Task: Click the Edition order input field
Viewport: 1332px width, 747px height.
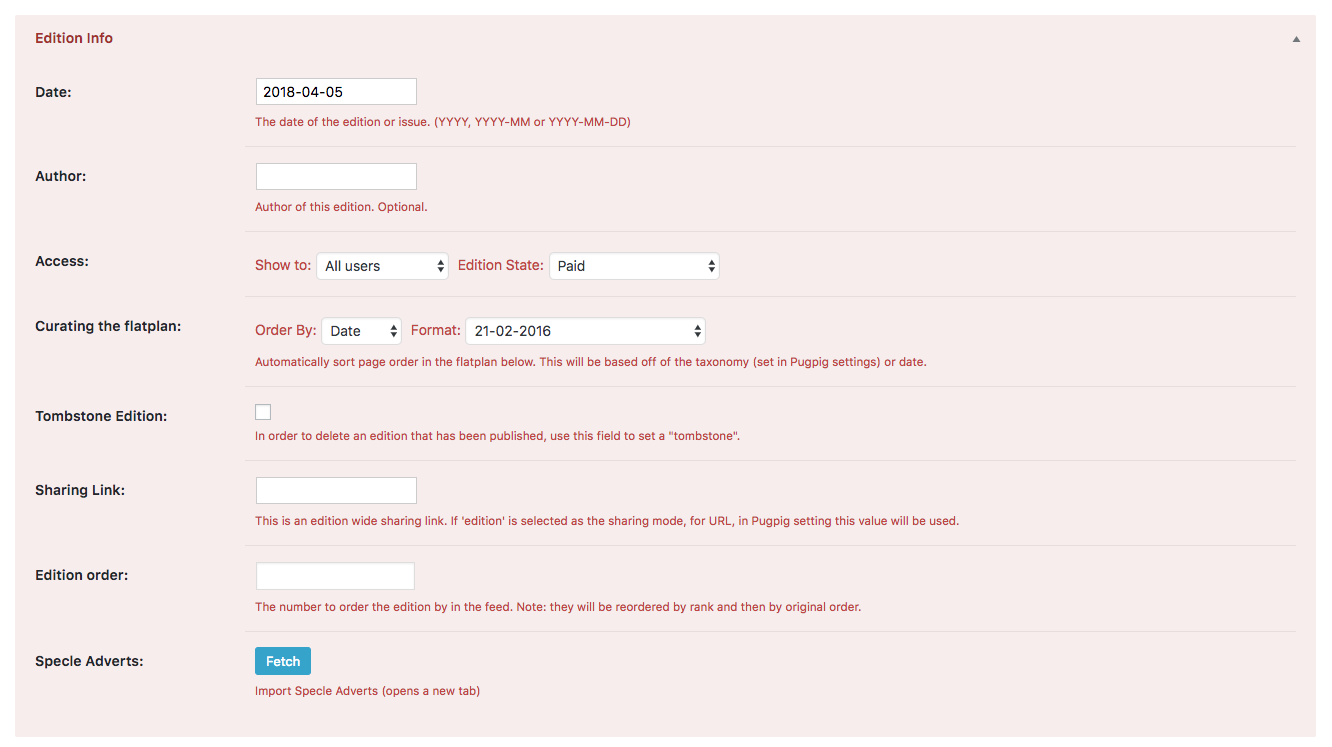Action: coord(335,576)
